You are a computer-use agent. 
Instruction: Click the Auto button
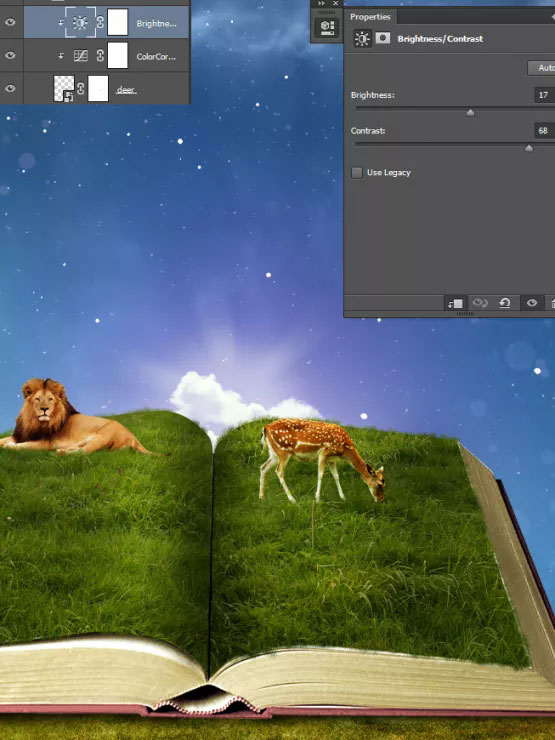542,68
